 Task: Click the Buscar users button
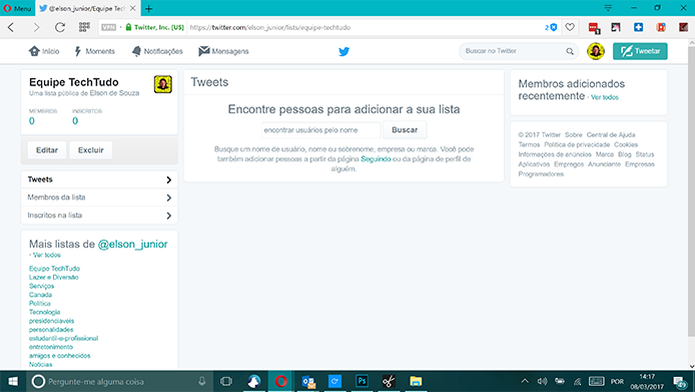pyautogui.click(x=405, y=130)
